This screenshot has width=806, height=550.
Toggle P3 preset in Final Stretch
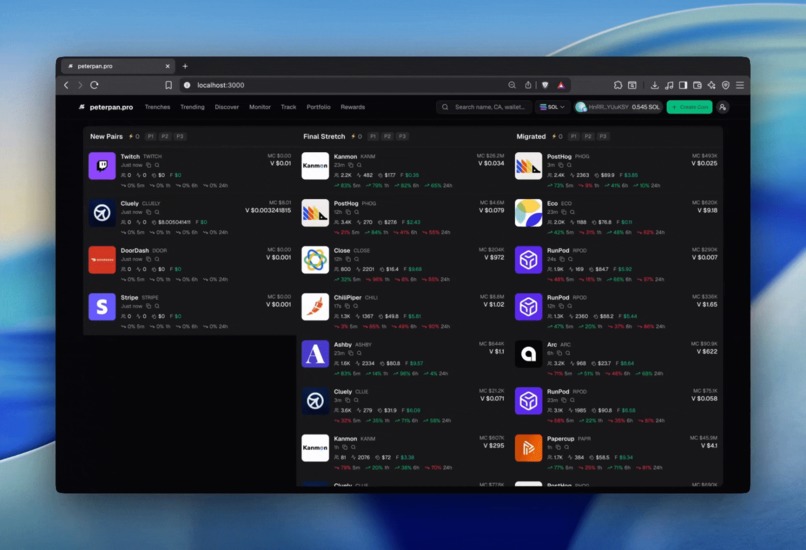(x=402, y=136)
